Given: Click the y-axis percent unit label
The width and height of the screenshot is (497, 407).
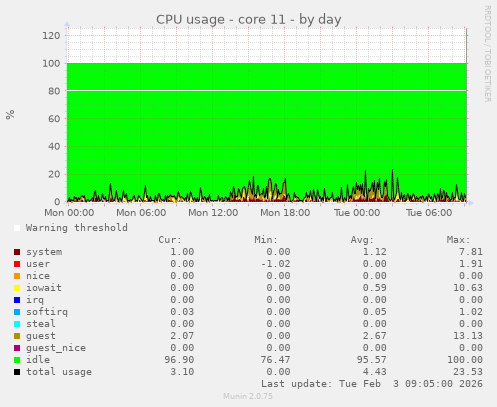Looking at the screenshot, I should click(10, 115).
